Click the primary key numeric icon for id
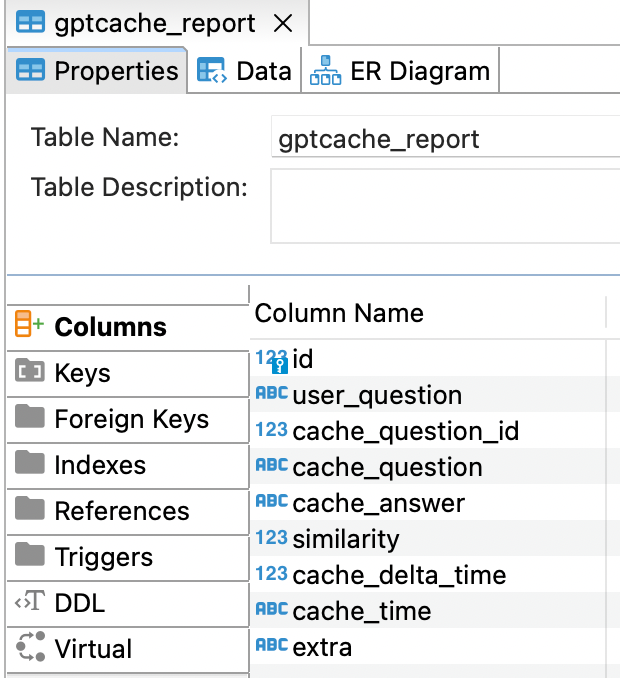Image resolution: width=620 pixels, height=678 pixels. (272, 361)
